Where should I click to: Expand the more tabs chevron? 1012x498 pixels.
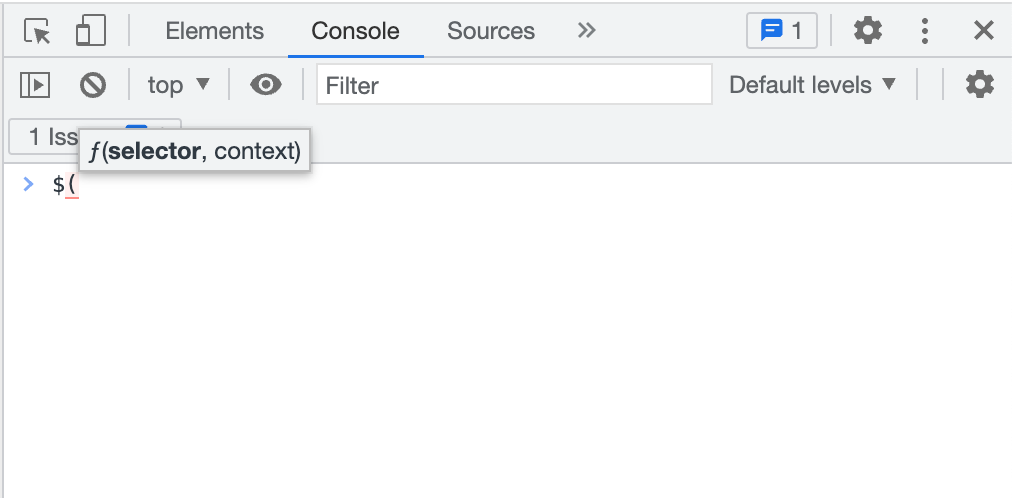coord(587,31)
